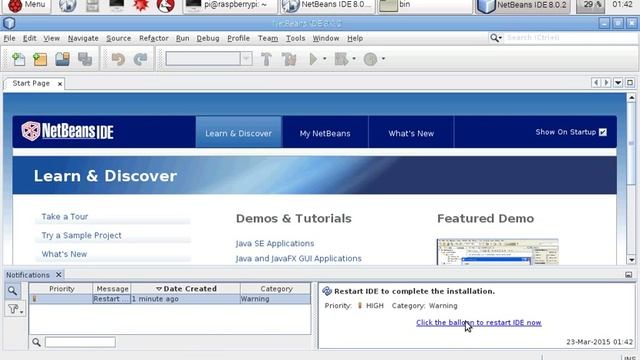Switch to My NetBeans tab
The height and width of the screenshot is (360, 640).
pos(325,133)
